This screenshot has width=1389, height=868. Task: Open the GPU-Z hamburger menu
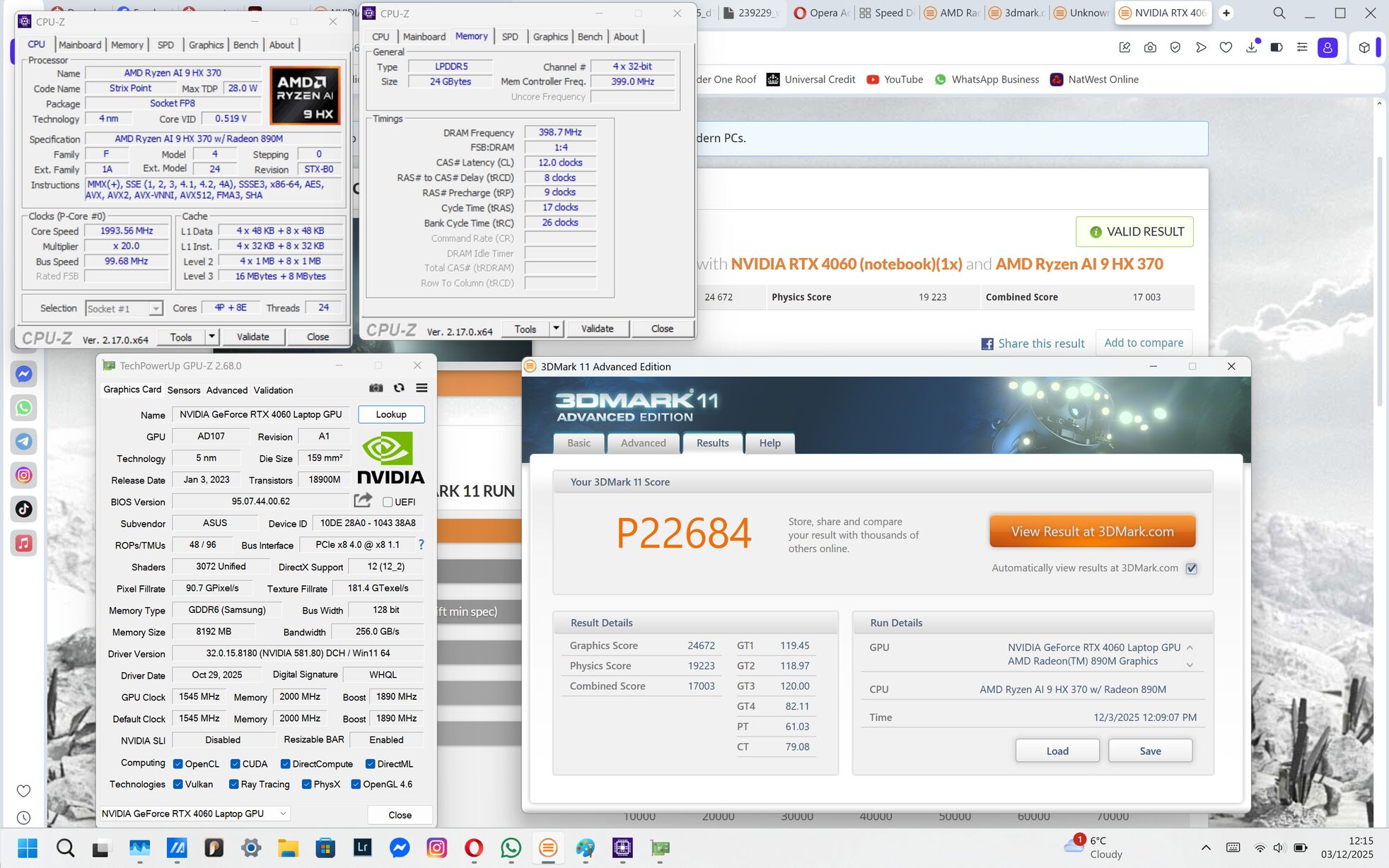click(x=422, y=388)
